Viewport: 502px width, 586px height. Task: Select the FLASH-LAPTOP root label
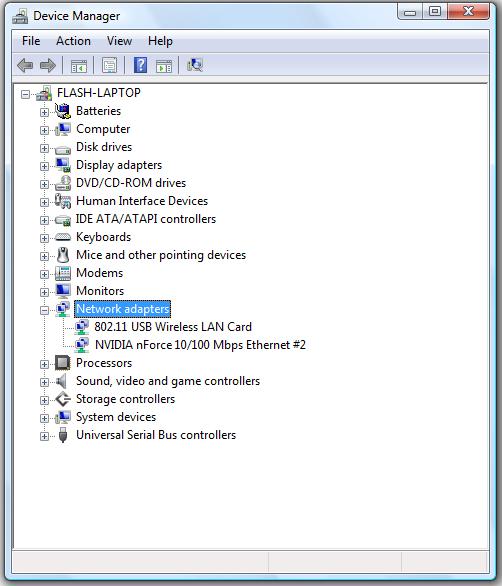click(x=99, y=93)
